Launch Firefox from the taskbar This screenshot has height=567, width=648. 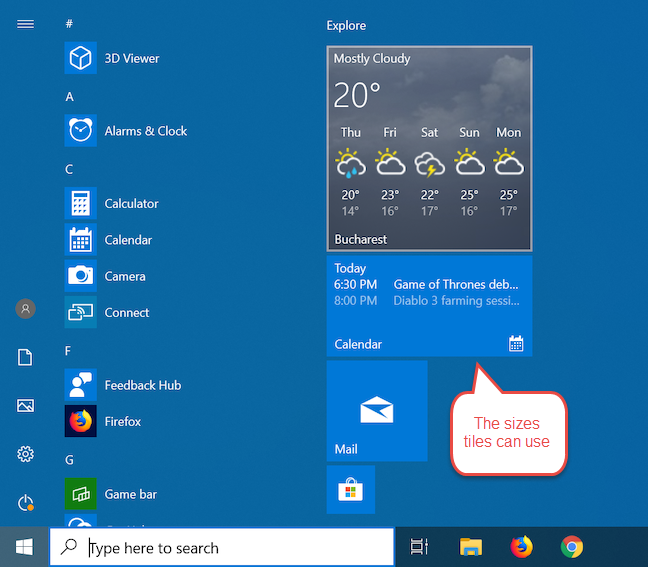pyautogui.click(x=522, y=547)
